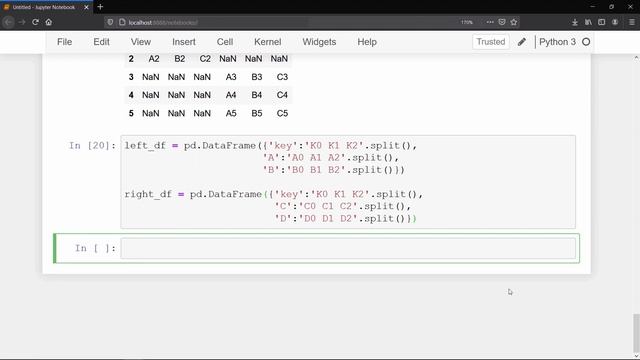640x360 pixels.
Task: Click right_df variable in code
Action: pos(148,194)
